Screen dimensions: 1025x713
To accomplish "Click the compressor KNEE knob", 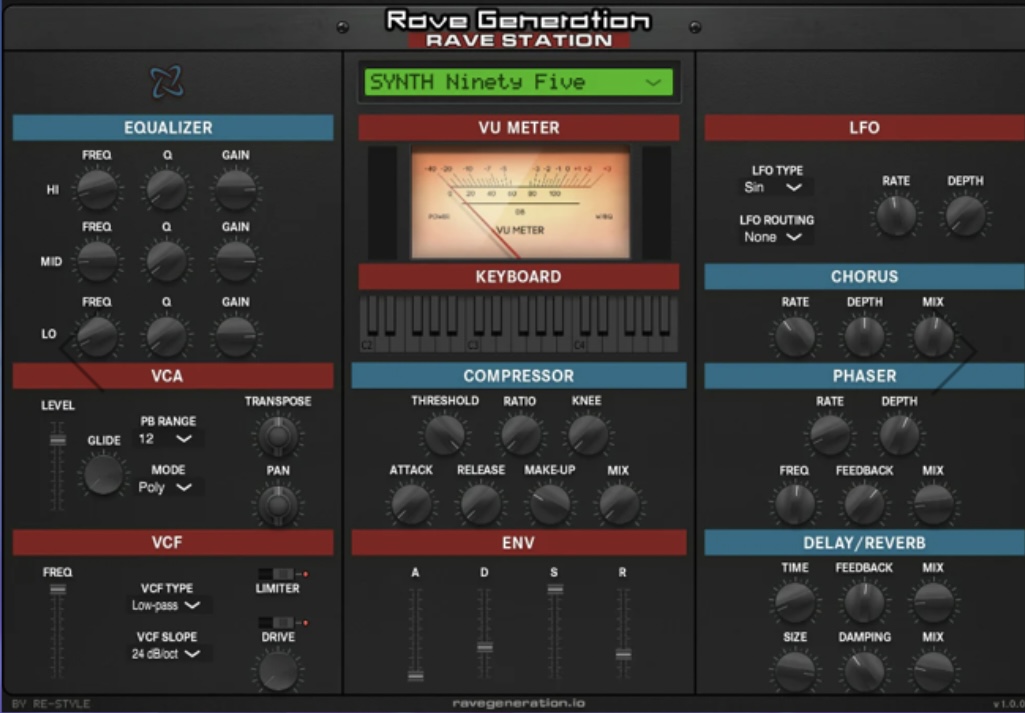I will (587, 435).
